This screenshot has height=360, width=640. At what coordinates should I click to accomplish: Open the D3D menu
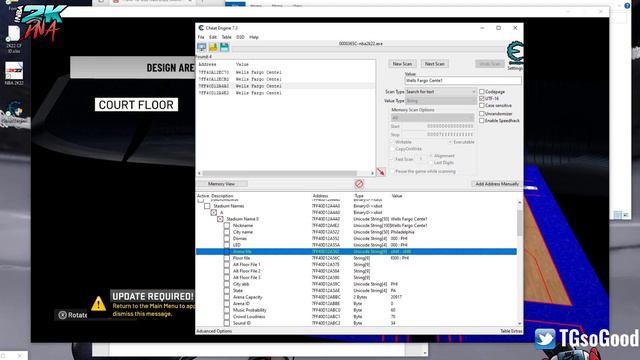pos(240,37)
